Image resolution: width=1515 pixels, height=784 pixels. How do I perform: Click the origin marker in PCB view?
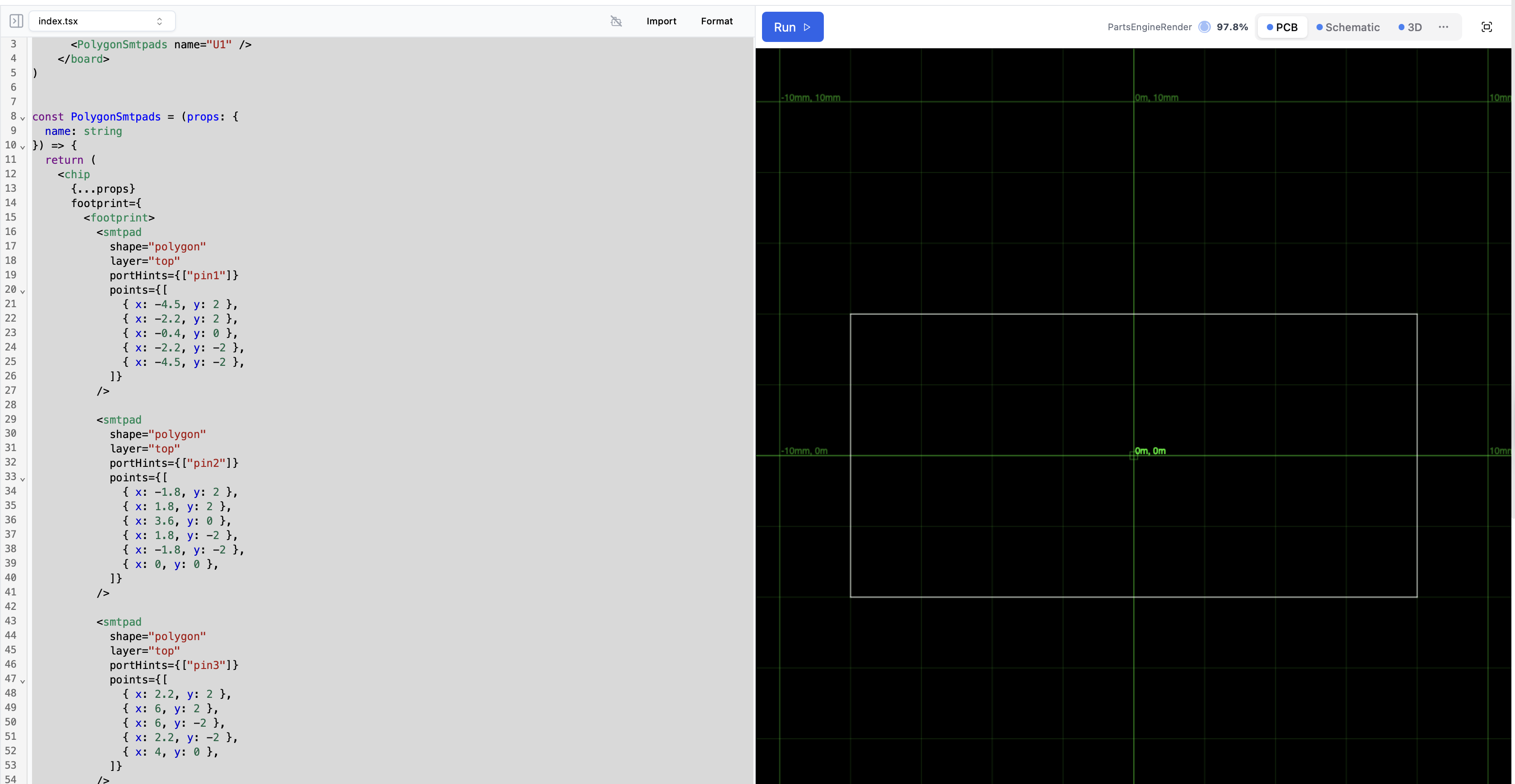[x=1133, y=455]
